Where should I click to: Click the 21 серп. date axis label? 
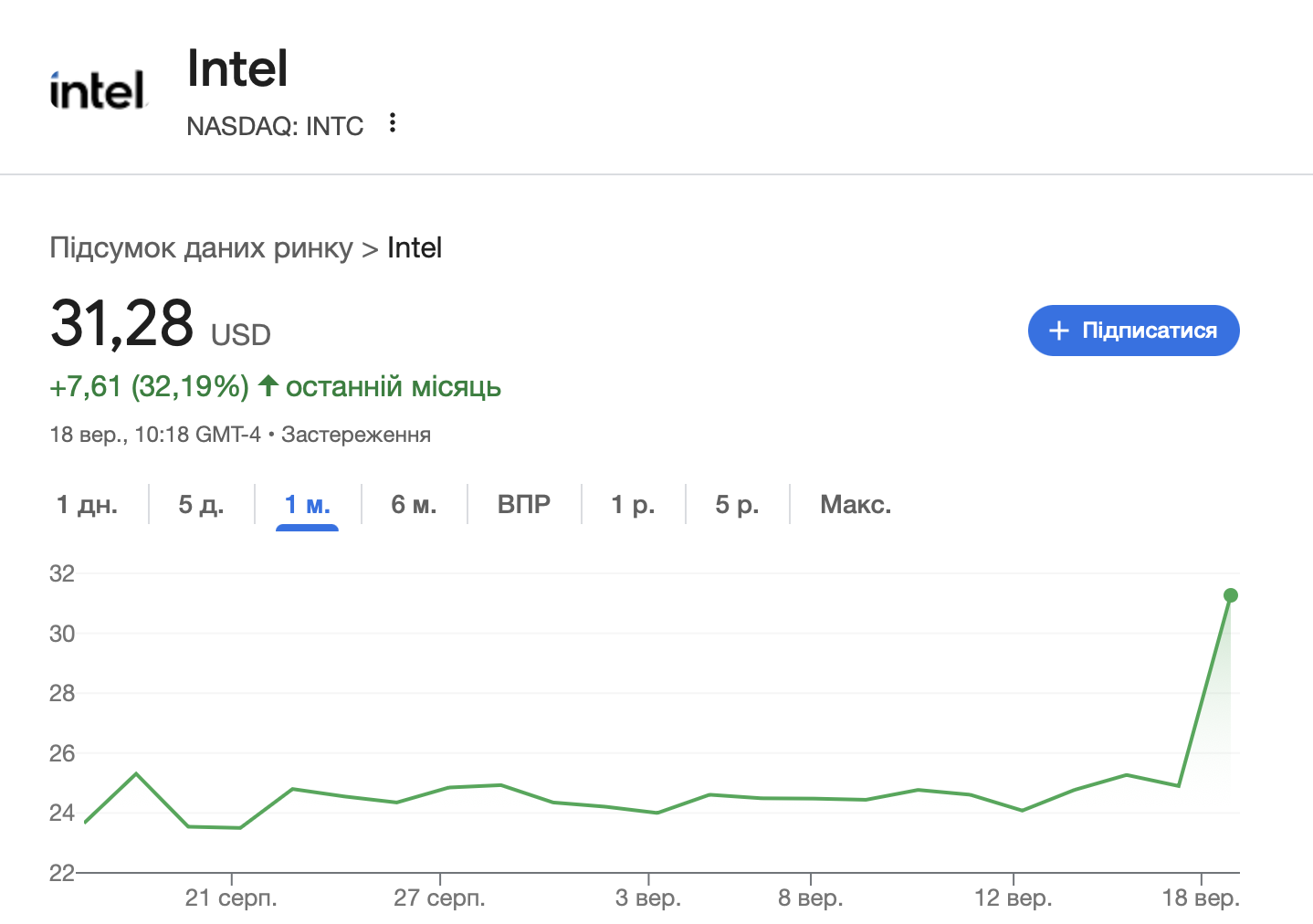point(231,898)
